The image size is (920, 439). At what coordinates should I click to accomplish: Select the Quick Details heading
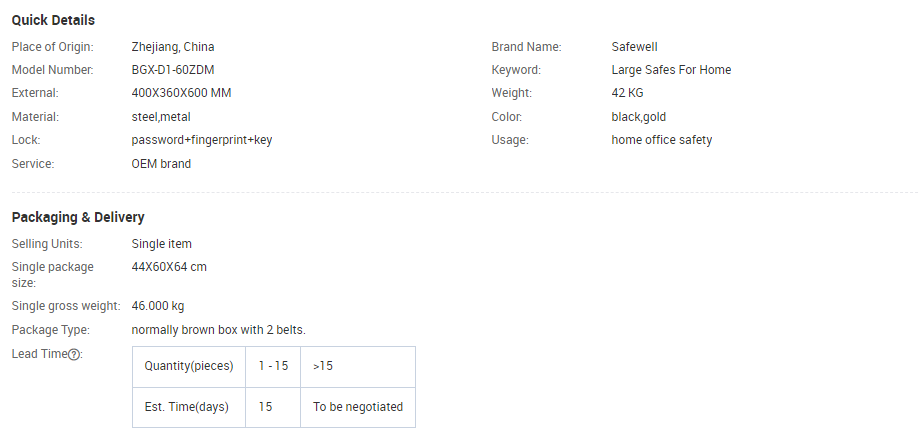pos(53,20)
